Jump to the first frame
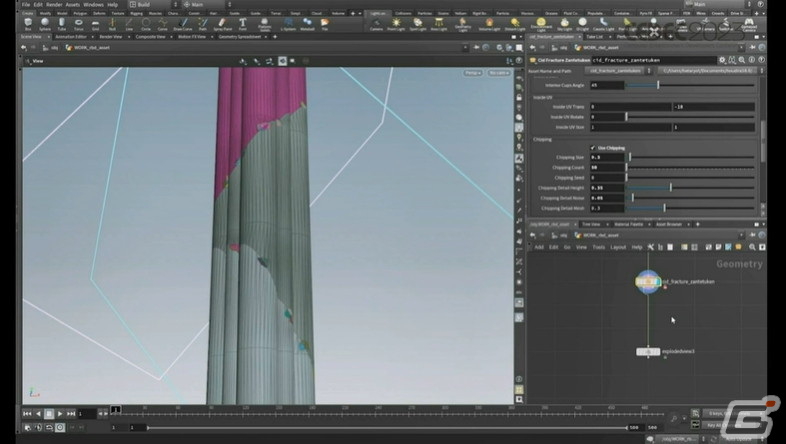Screen dimensions: 786x444 pos(27,413)
